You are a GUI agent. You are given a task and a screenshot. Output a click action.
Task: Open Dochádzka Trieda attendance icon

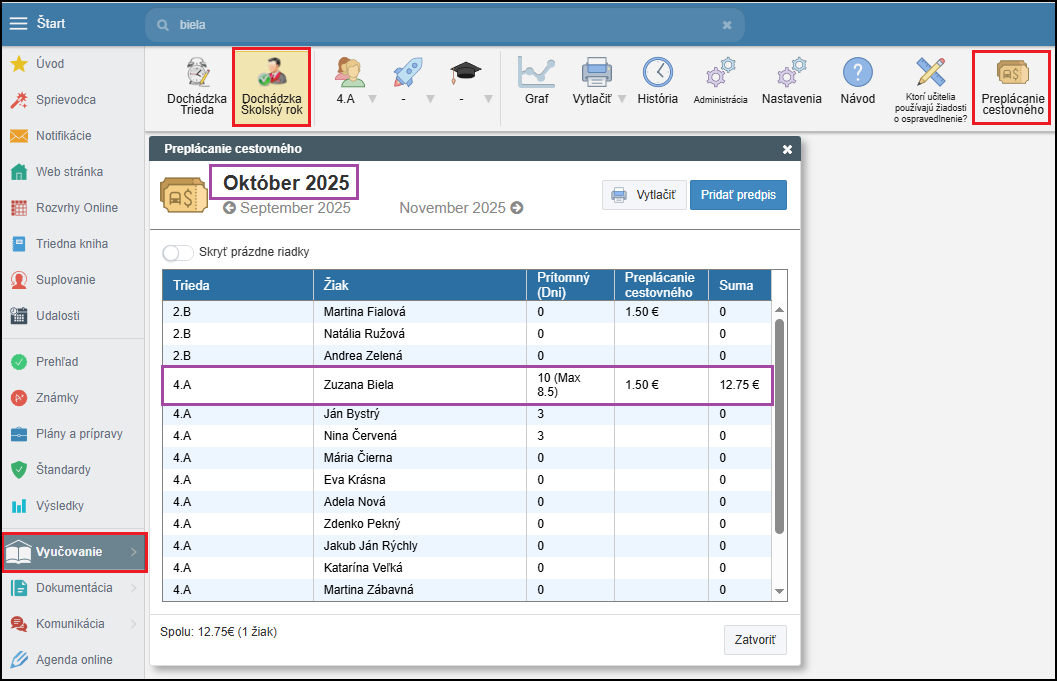197,85
